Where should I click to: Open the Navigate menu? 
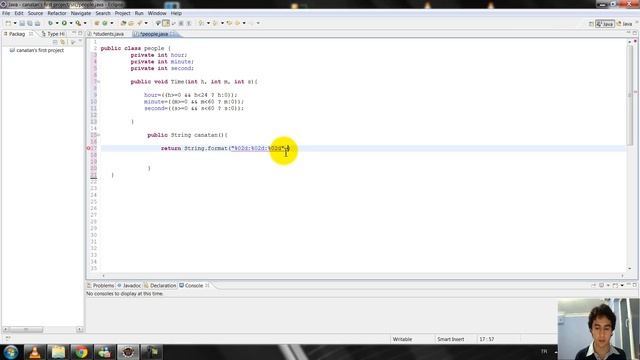tap(81, 13)
